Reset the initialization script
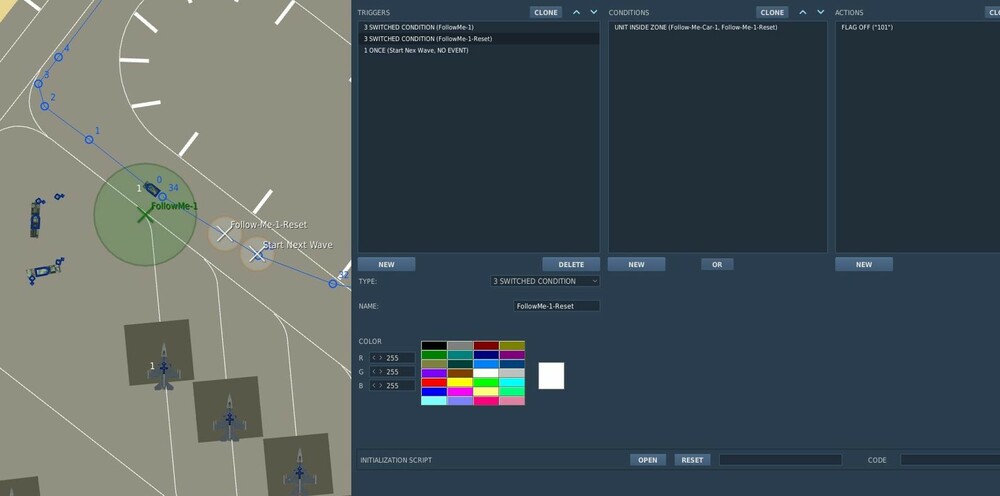This screenshot has width=1000, height=496. 693,460
